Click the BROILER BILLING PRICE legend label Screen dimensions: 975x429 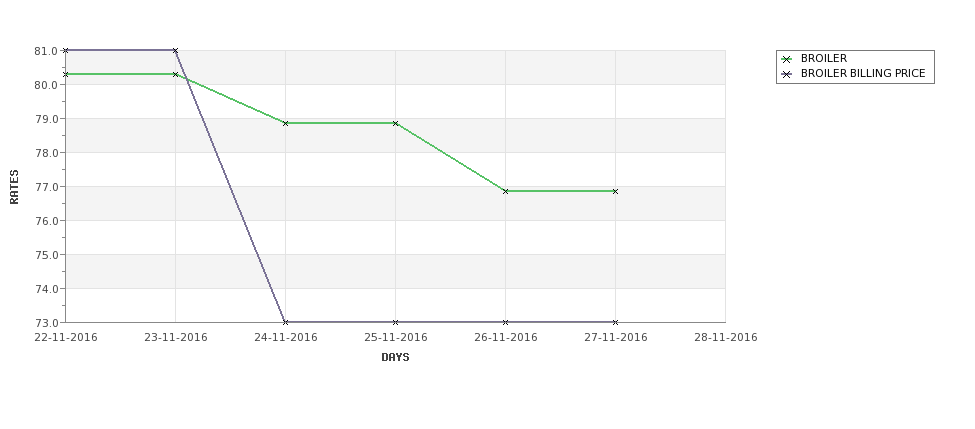[x=863, y=73]
